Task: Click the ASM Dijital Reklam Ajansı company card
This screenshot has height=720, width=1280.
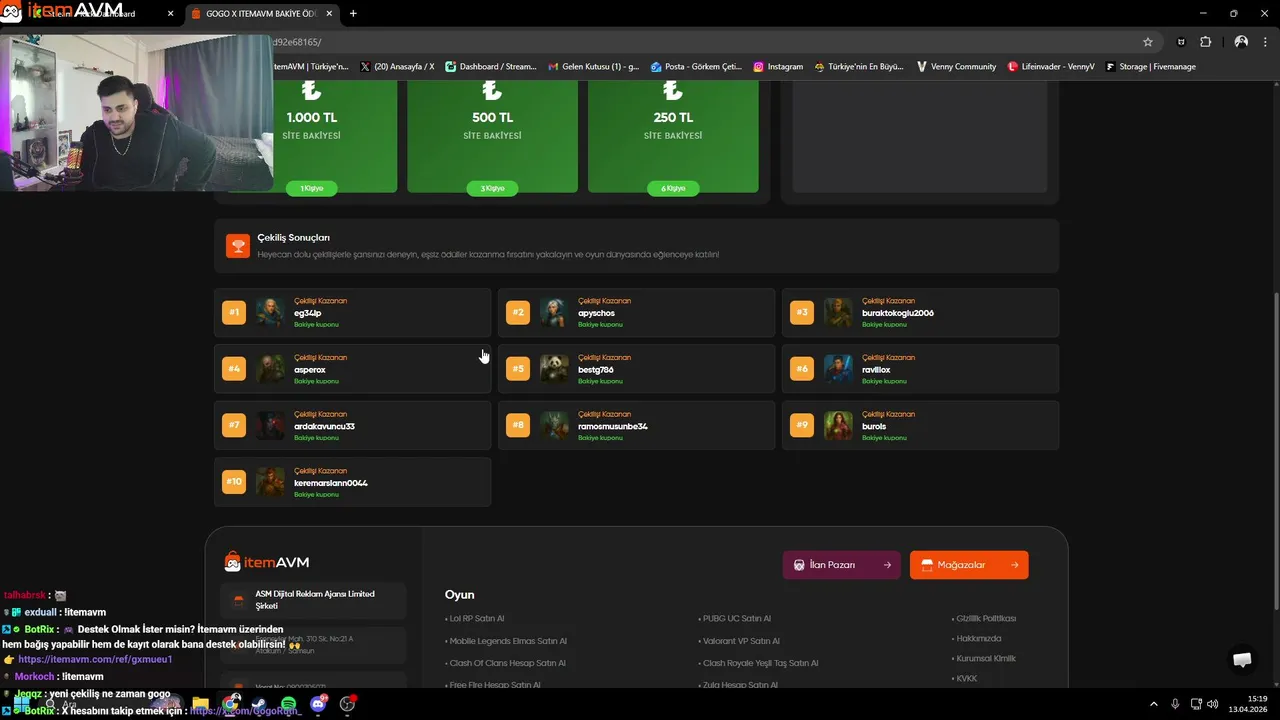Action: coord(313,600)
